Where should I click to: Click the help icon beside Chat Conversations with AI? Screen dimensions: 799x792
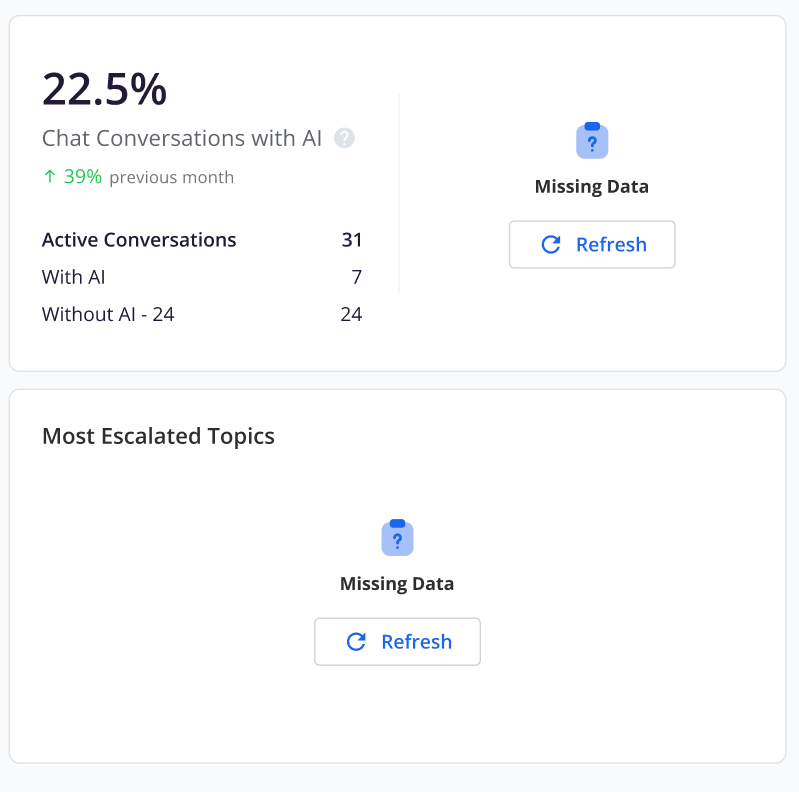344,138
